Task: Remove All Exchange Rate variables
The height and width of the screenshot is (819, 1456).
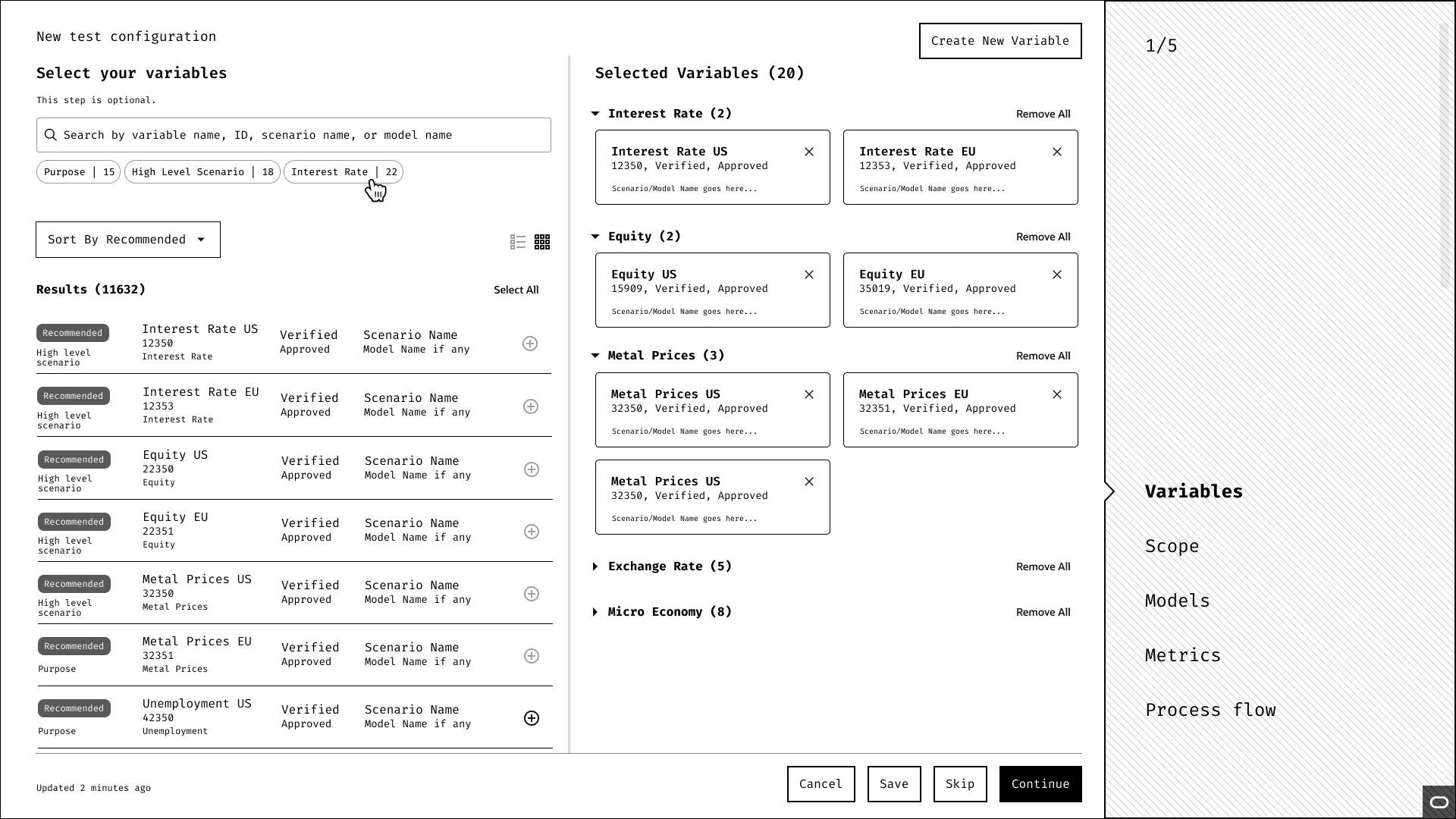Action: (1043, 566)
